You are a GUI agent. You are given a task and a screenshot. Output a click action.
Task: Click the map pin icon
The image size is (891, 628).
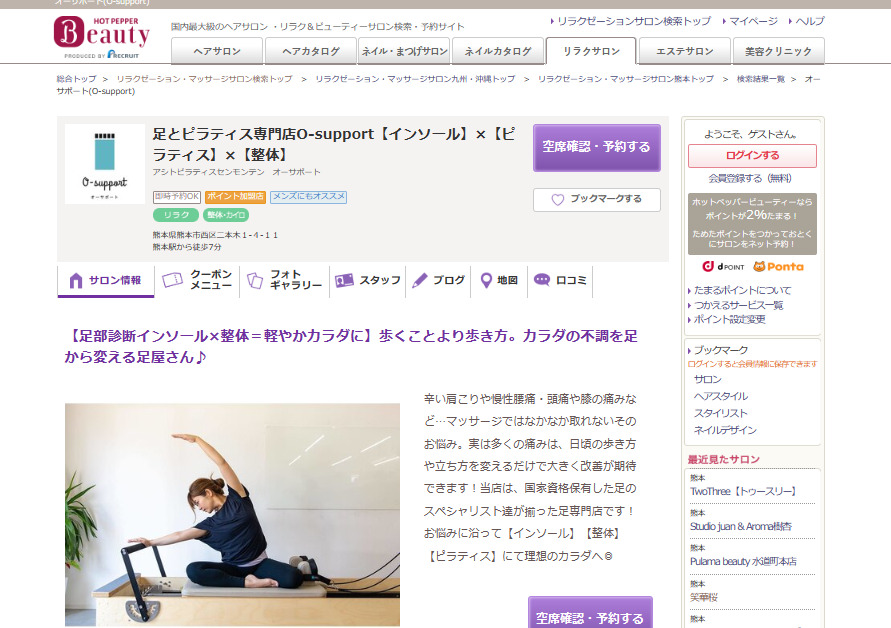(x=486, y=280)
